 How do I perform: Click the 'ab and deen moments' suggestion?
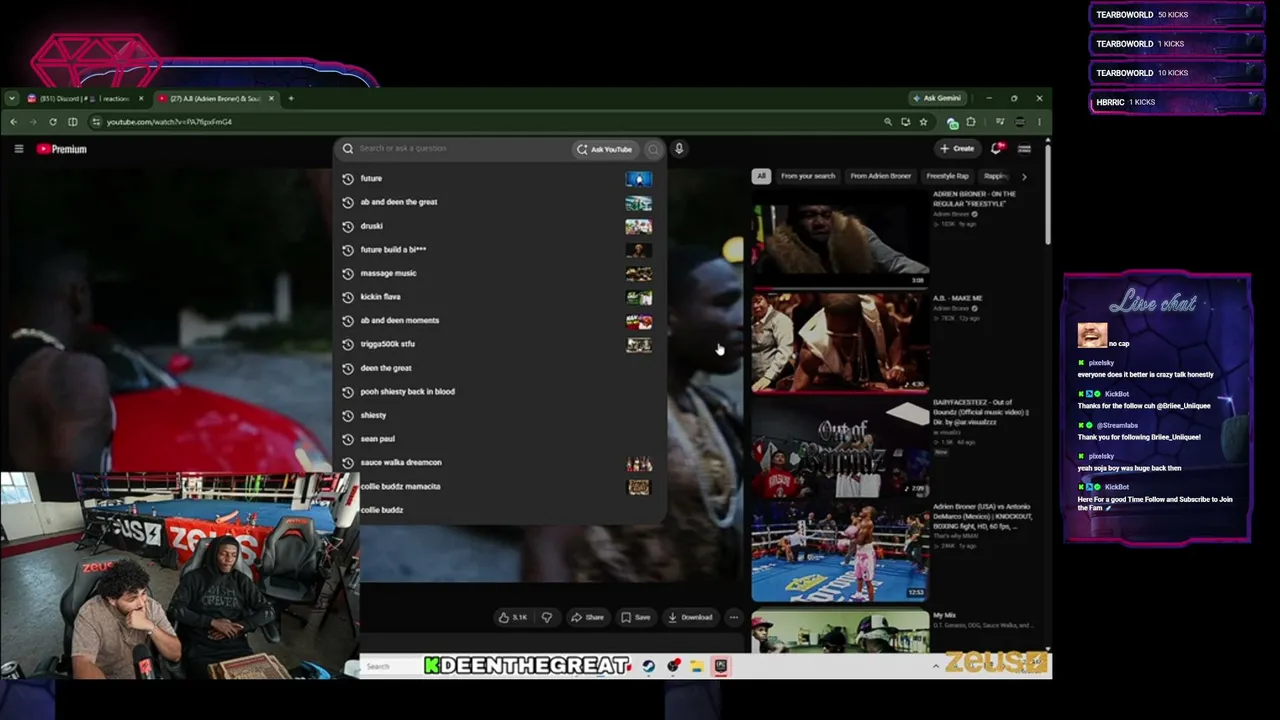pyautogui.click(x=498, y=320)
